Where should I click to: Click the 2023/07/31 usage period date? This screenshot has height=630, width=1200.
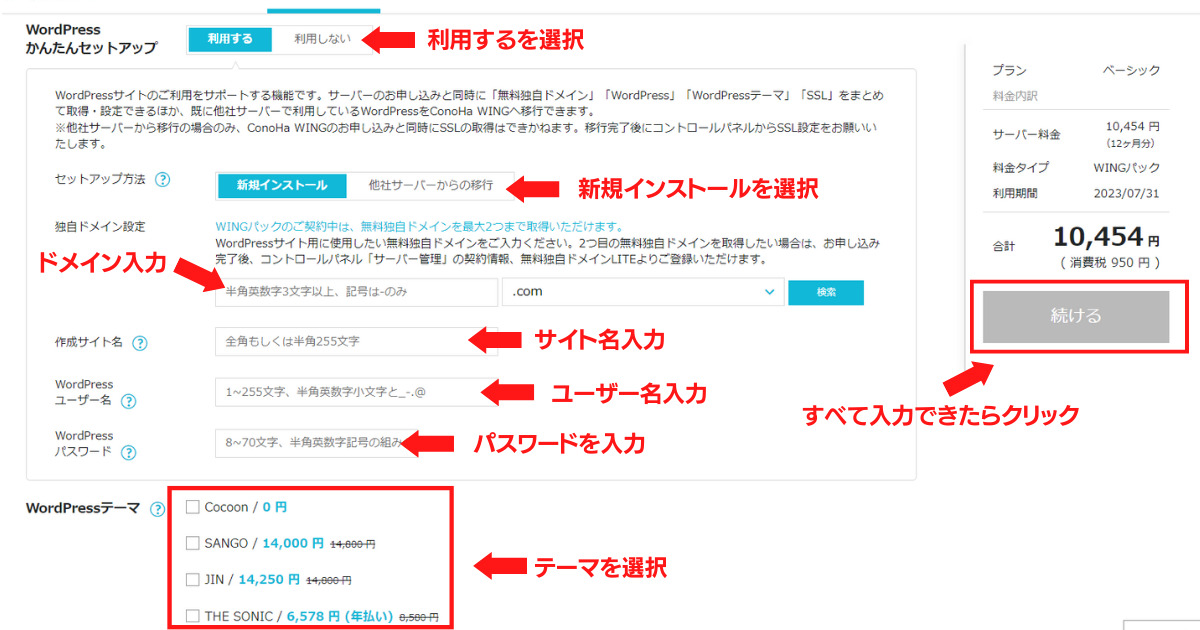(1129, 194)
